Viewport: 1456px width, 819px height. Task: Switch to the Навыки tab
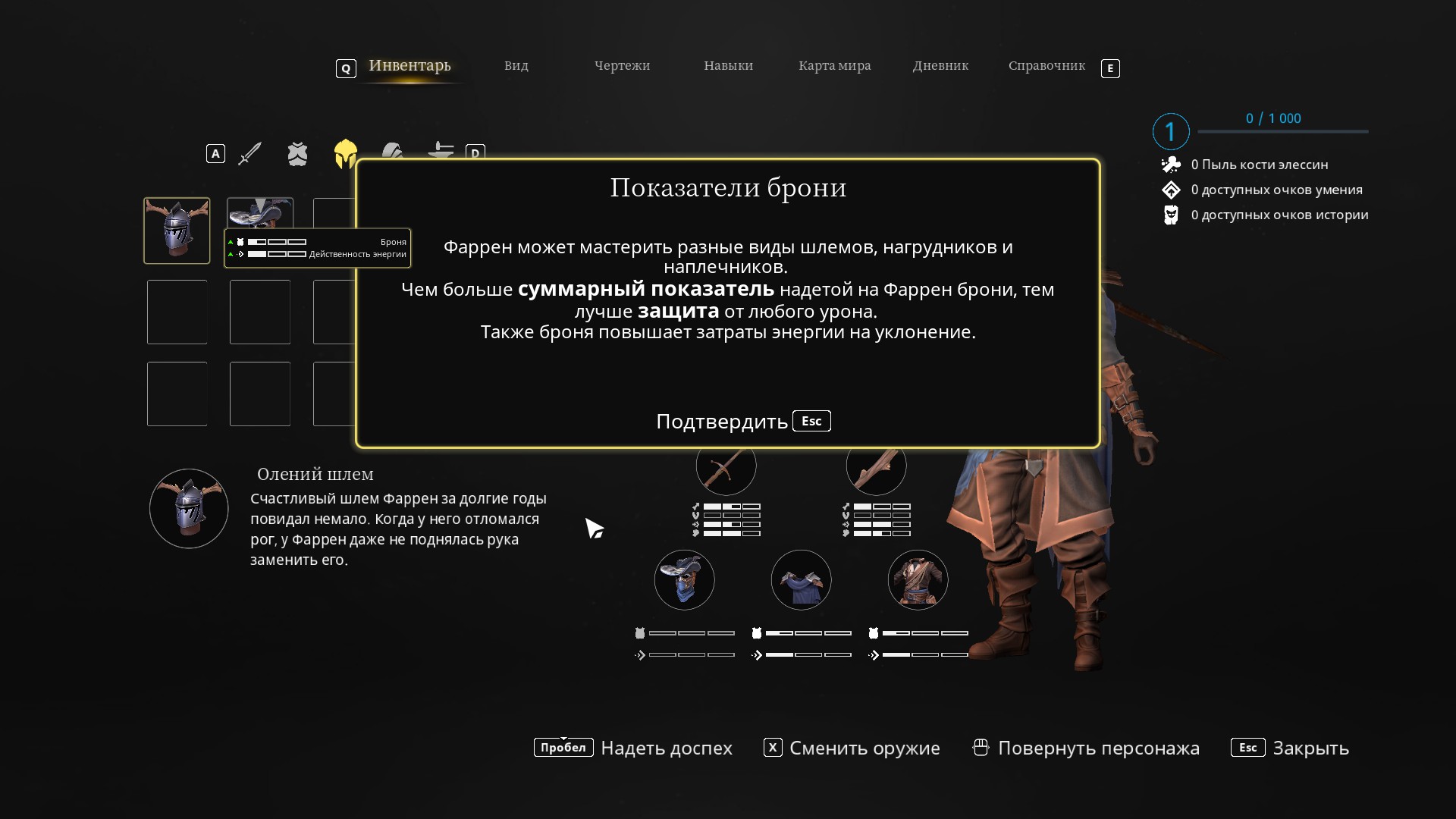coord(728,66)
